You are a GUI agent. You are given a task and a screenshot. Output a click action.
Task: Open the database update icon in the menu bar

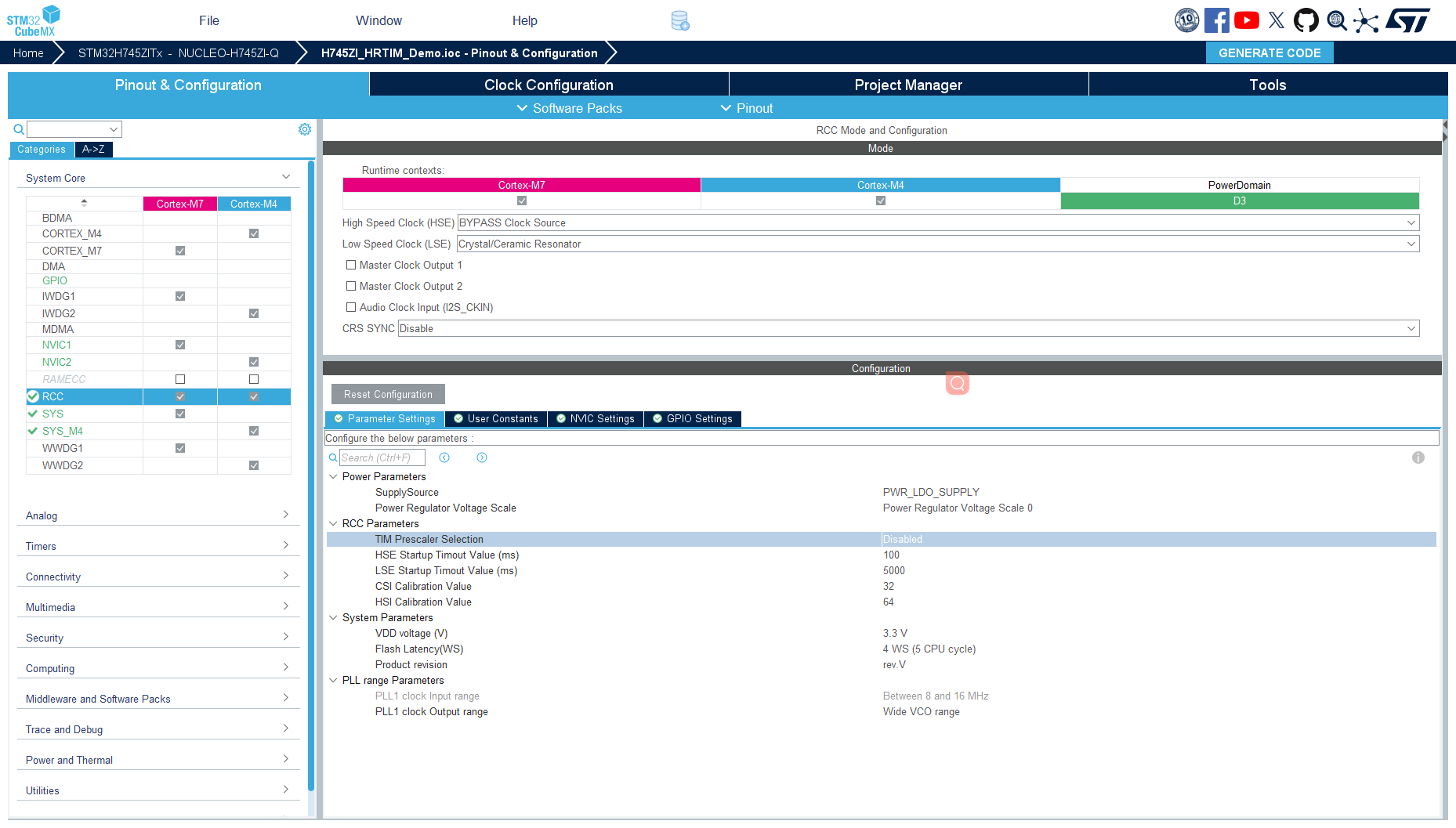click(680, 21)
